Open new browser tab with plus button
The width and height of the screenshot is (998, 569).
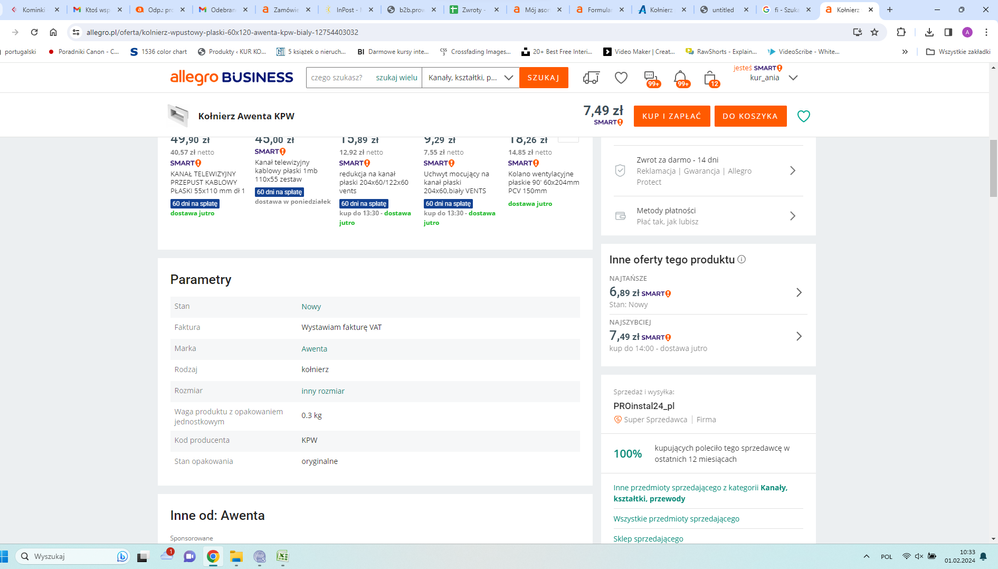tap(890, 10)
